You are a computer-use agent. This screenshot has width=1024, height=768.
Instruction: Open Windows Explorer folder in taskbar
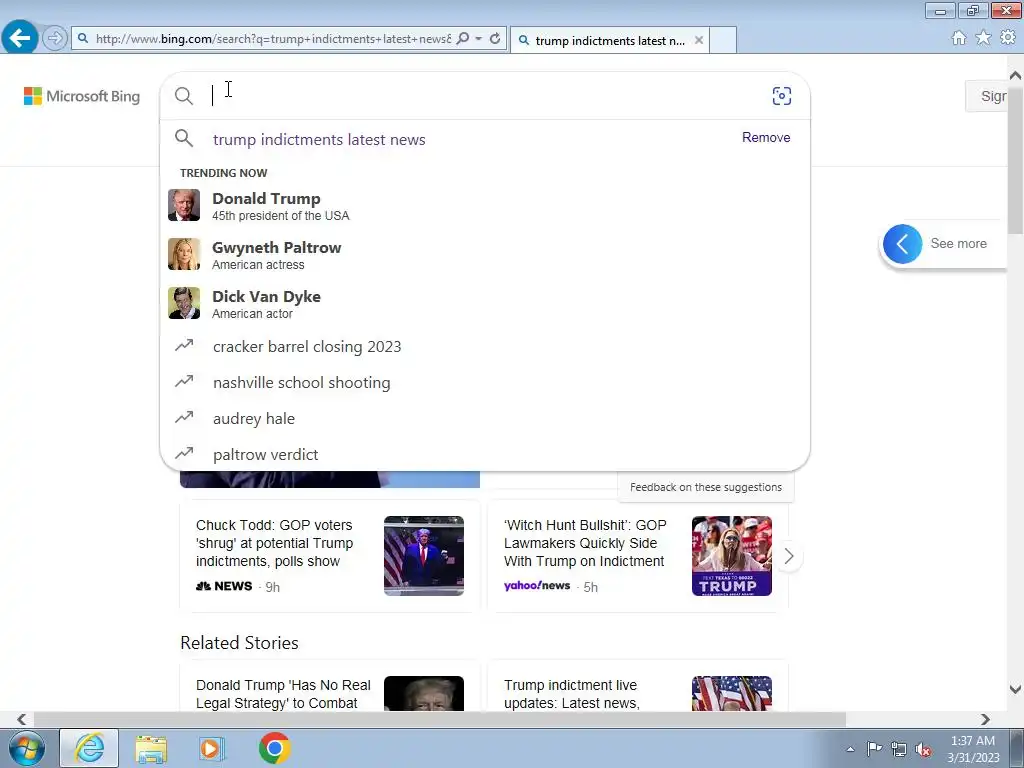point(151,748)
